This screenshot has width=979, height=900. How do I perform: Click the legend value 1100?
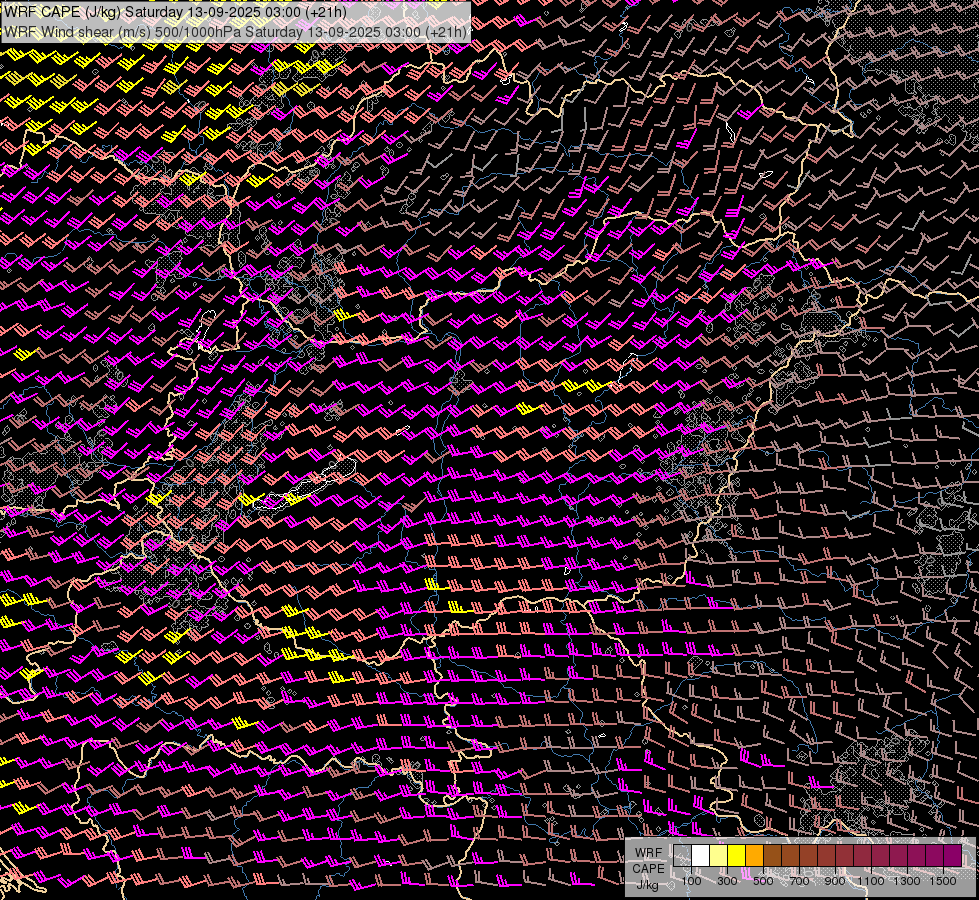click(x=870, y=881)
